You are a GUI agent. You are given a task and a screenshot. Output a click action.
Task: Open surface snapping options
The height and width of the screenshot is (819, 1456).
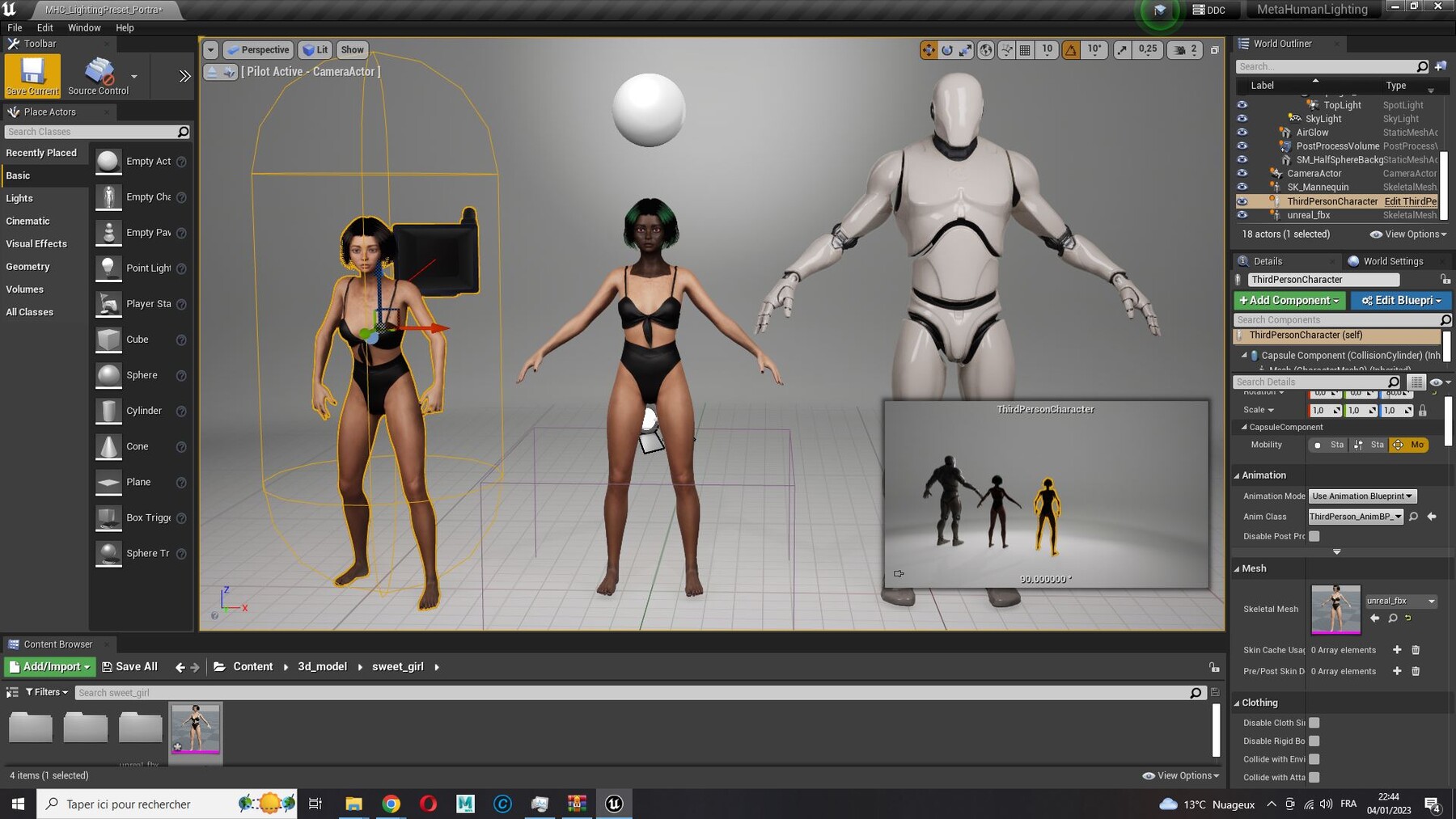point(1006,50)
